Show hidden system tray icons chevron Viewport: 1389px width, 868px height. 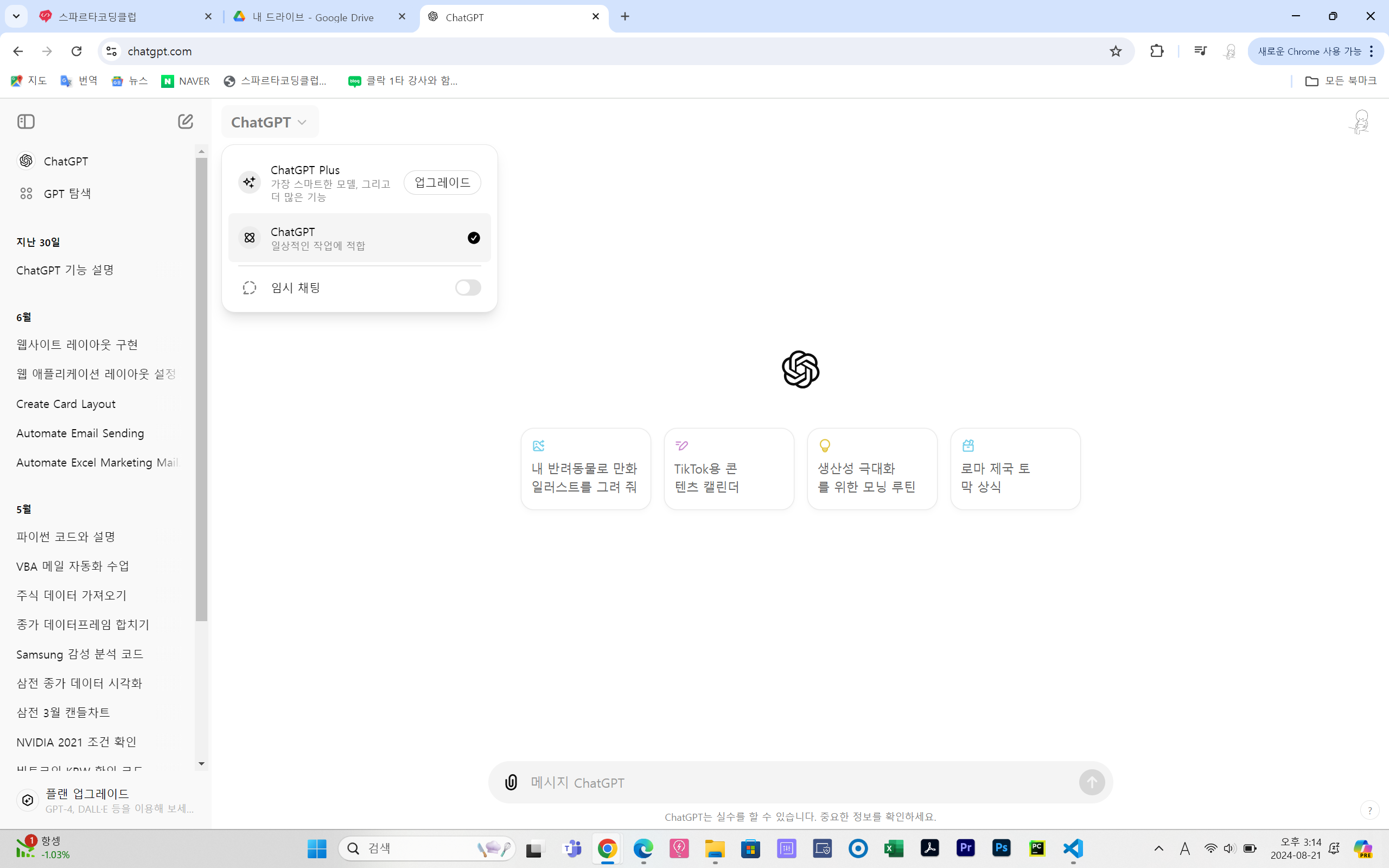tap(1159, 848)
